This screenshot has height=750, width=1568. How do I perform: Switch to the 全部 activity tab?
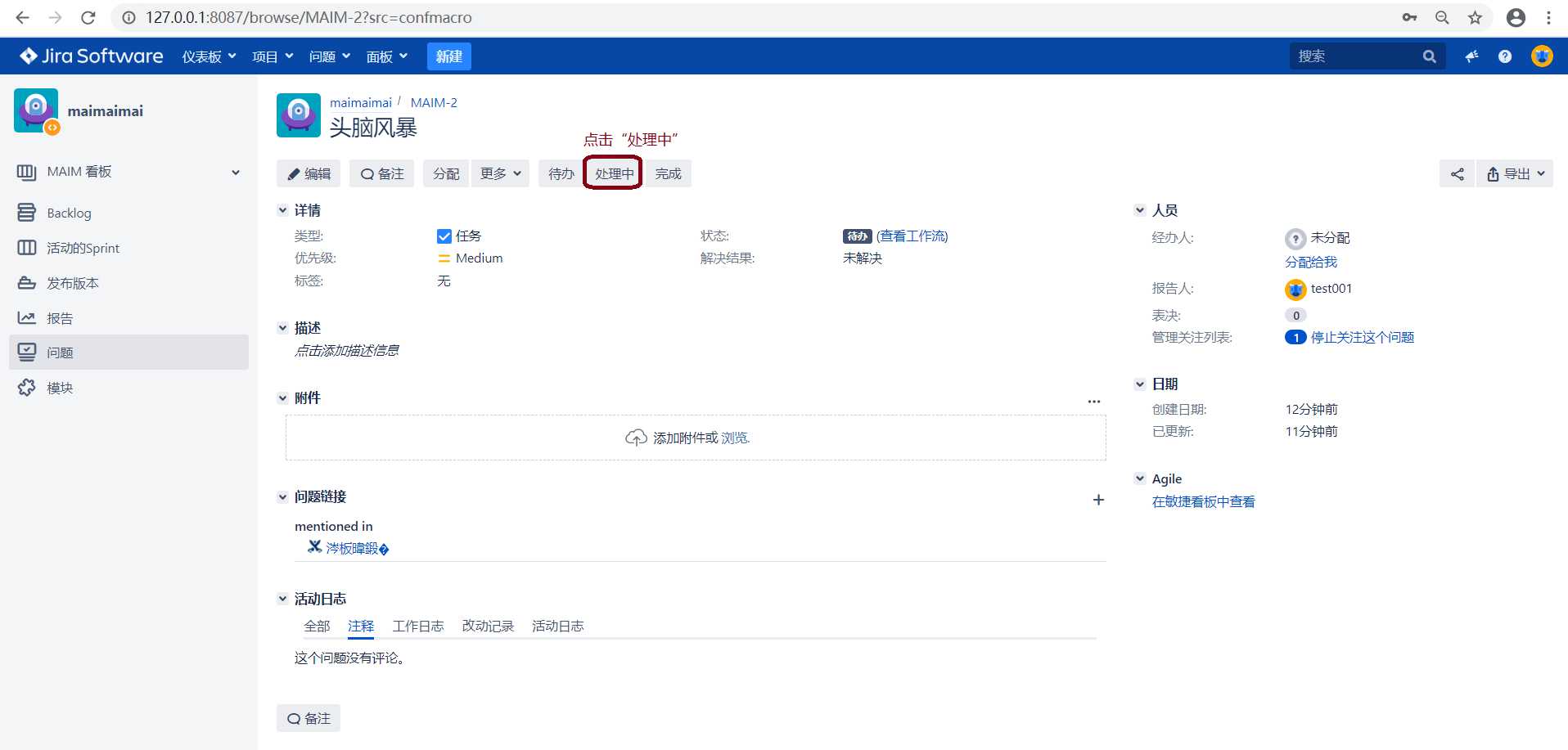(317, 626)
